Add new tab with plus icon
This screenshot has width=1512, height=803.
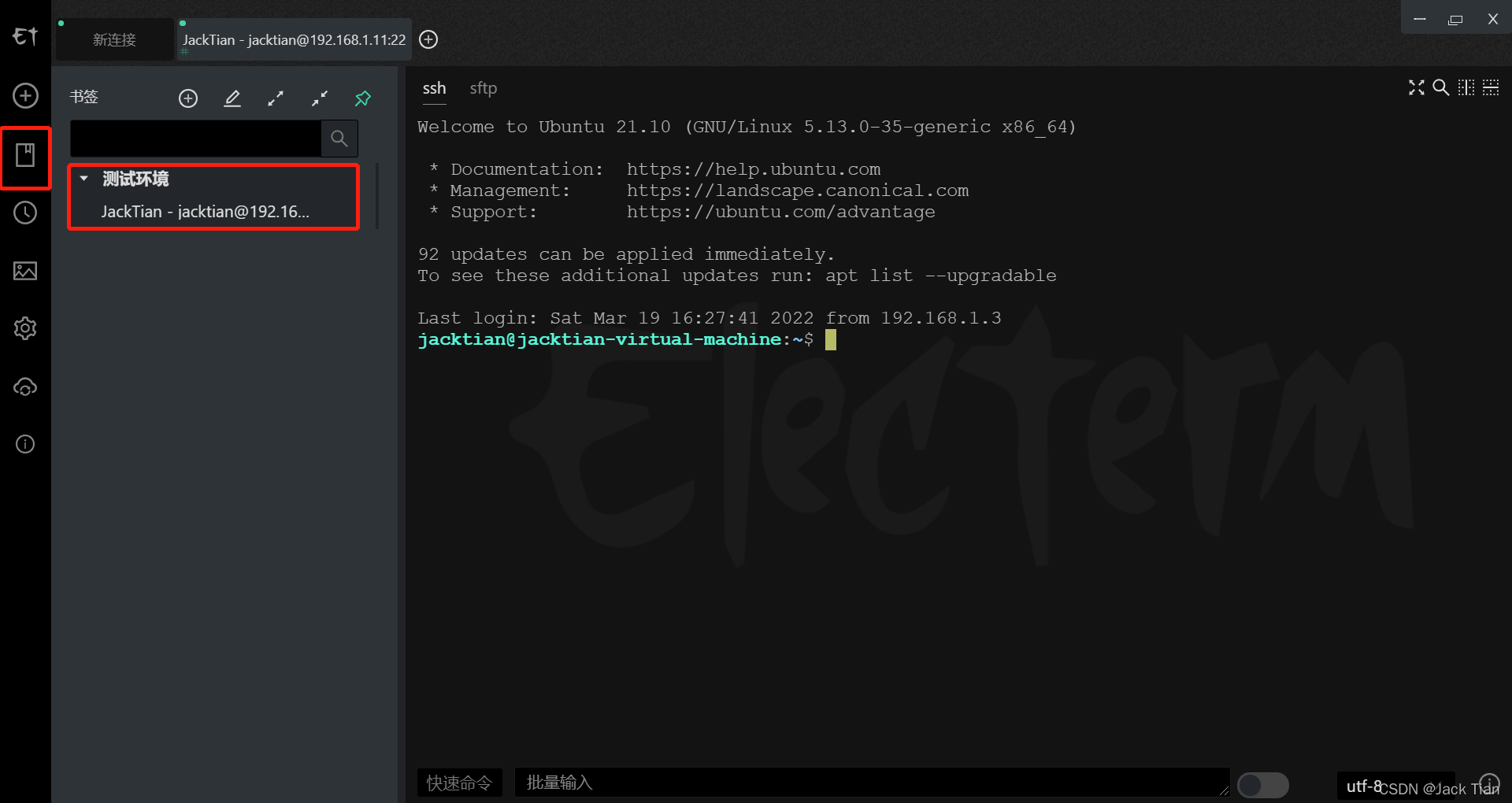pyautogui.click(x=428, y=39)
